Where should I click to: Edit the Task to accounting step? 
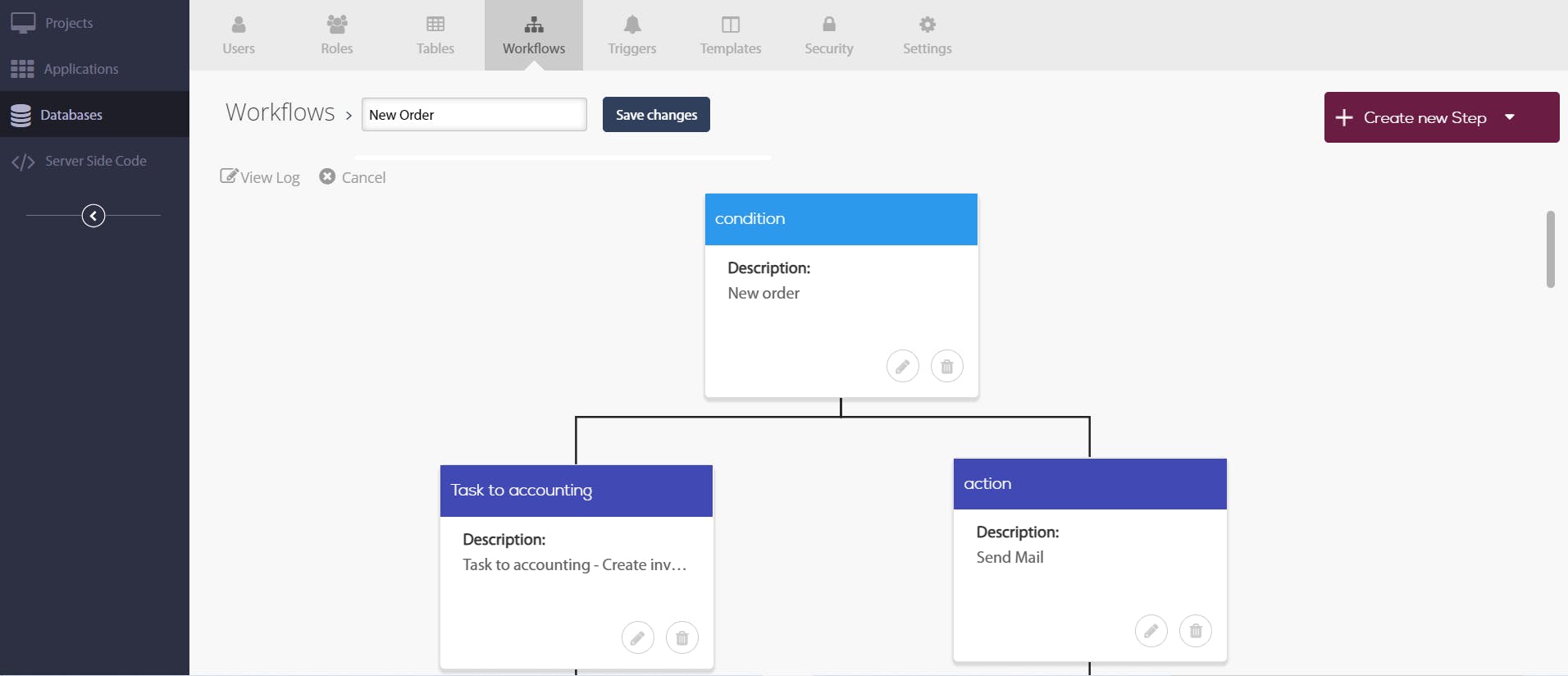637,637
